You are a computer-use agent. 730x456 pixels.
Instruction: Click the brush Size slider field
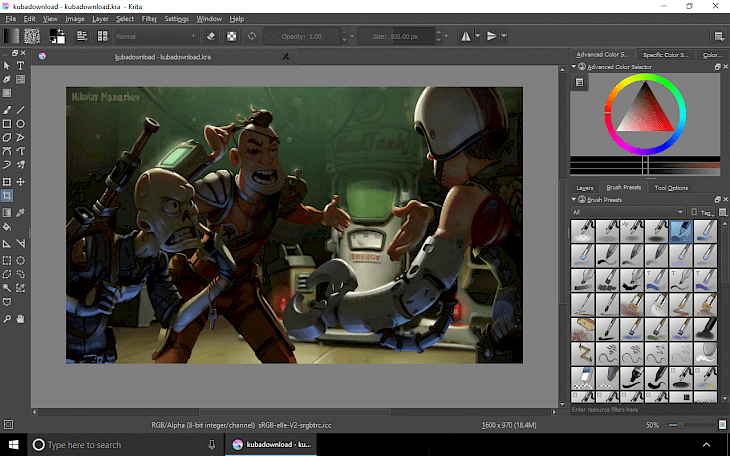(x=397, y=36)
